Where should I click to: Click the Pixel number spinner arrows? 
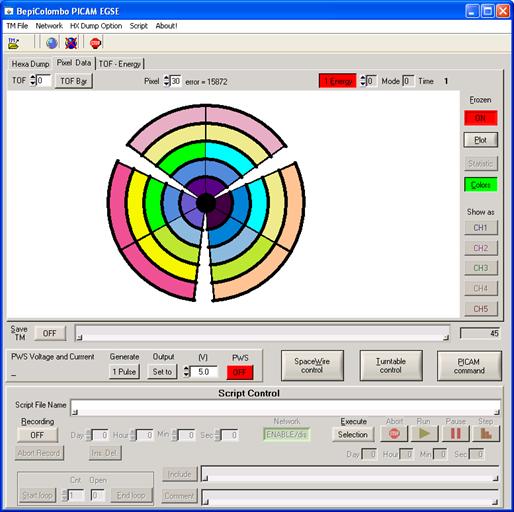coord(166,81)
